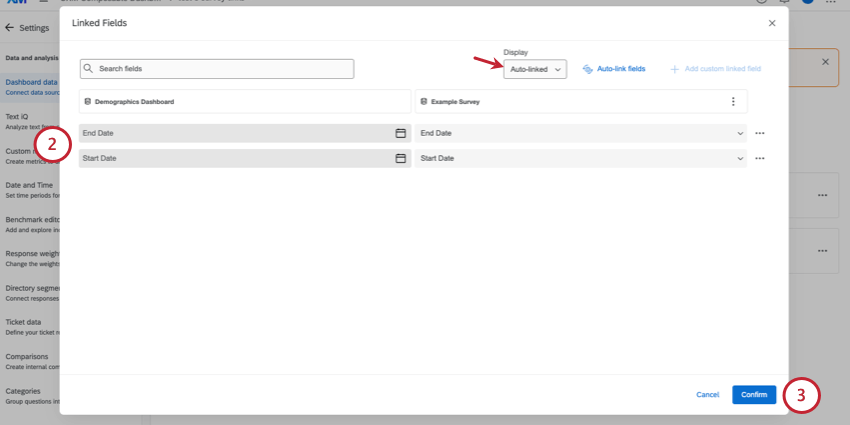Click the Confirm button
This screenshot has width=850, height=425.
[754, 395]
